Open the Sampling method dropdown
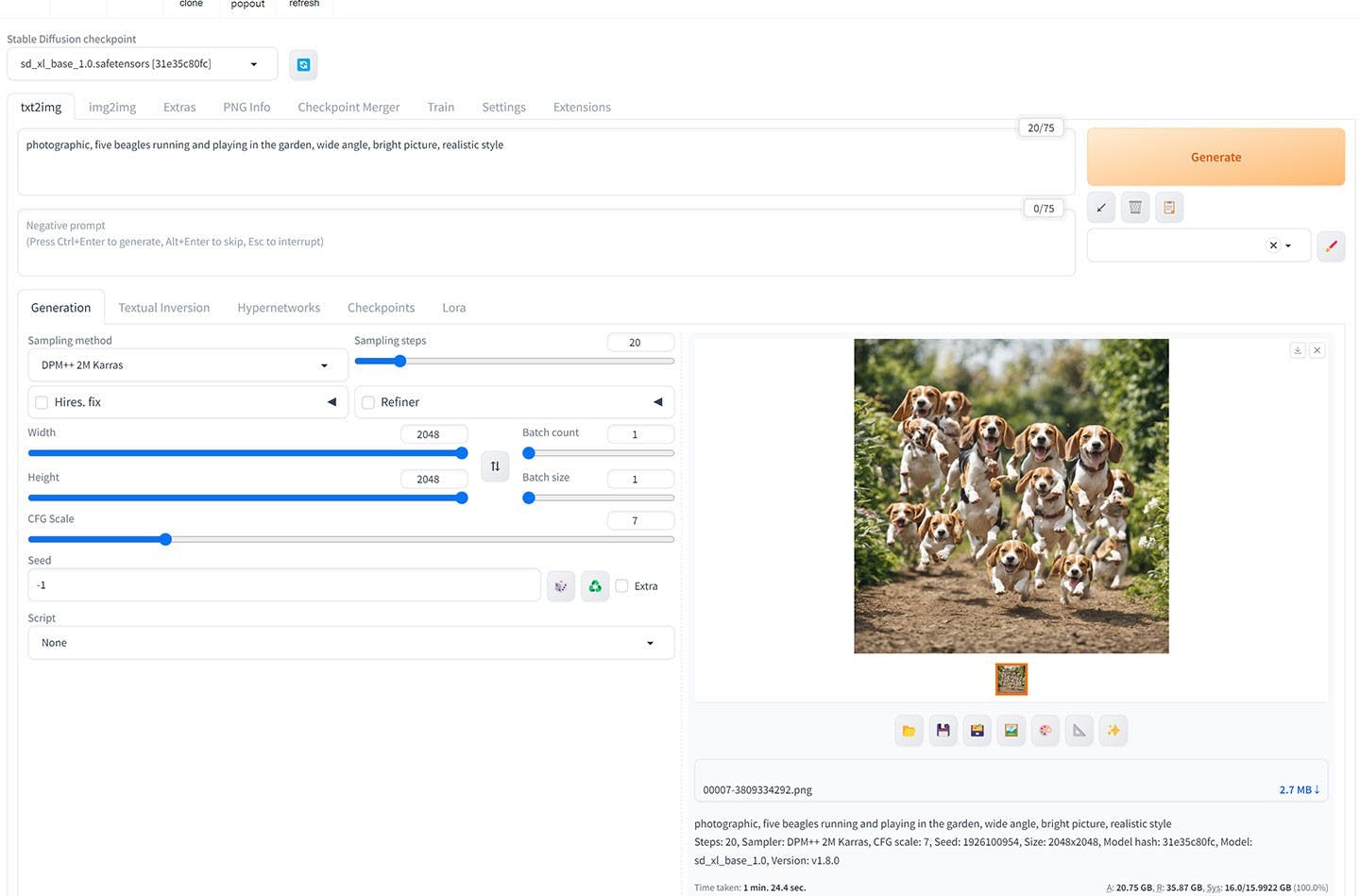 (x=187, y=365)
